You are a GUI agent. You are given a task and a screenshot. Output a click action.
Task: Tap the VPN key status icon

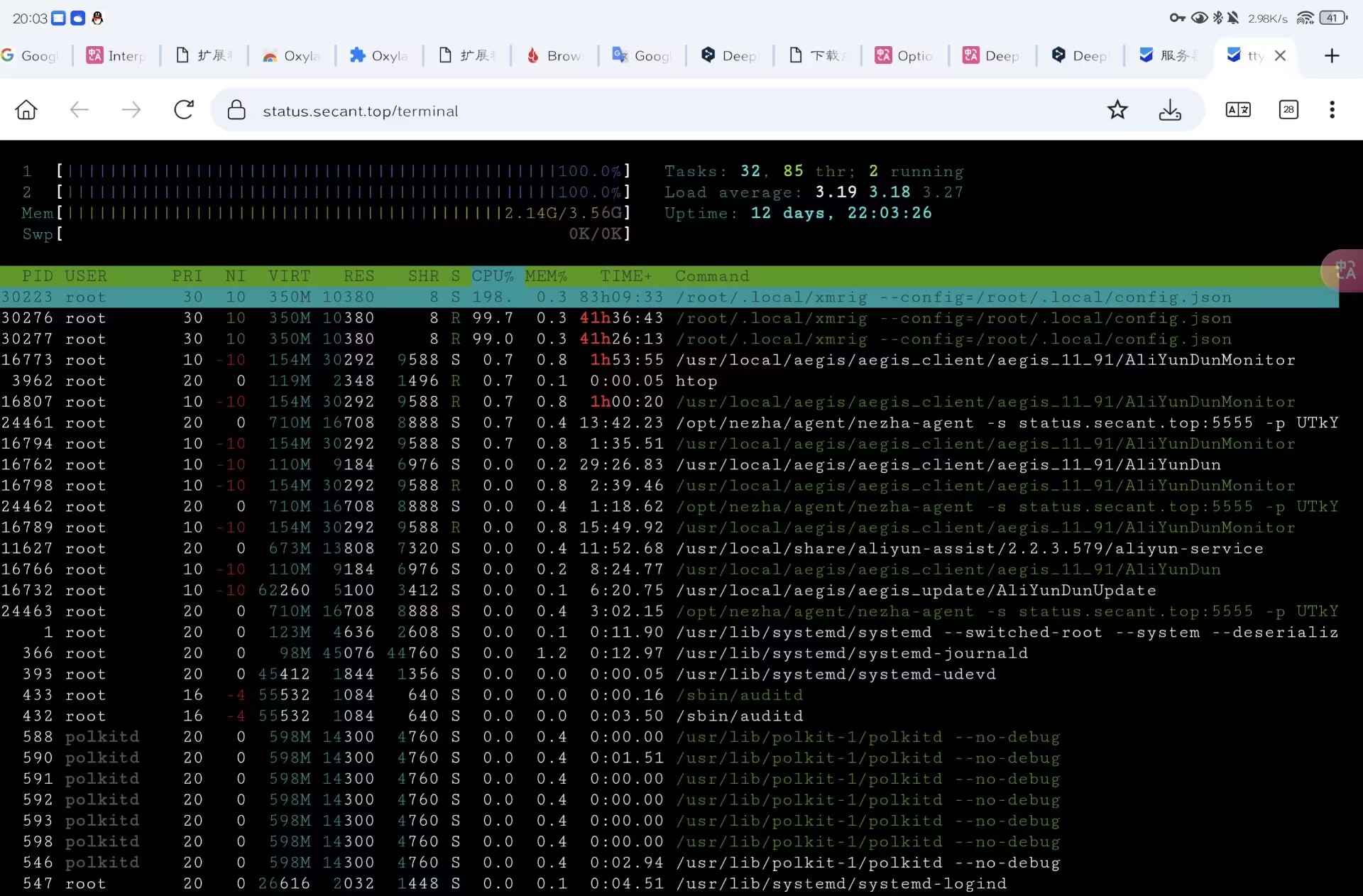(1177, 18)
